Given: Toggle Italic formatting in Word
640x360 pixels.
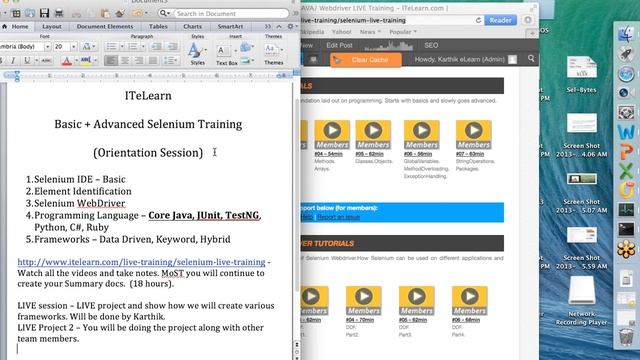Looking at the screenshot, I should pos(13,60).
